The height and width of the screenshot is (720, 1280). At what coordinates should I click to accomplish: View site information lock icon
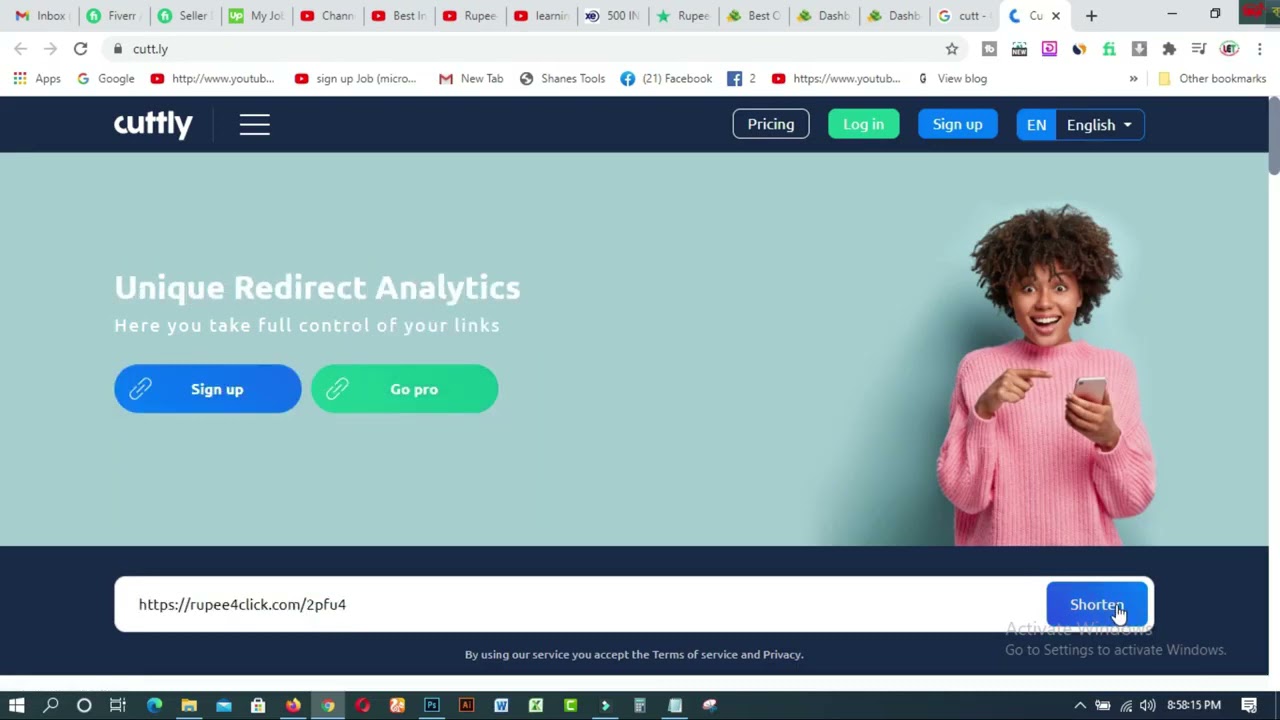coord(118,48)
